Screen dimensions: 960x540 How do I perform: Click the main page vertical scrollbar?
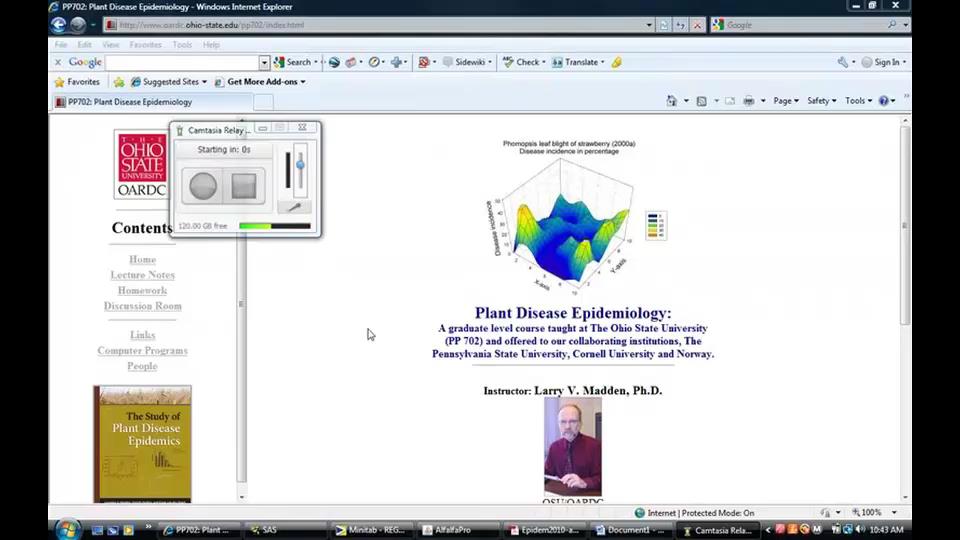pyautogui.click(x=905, y=225)
